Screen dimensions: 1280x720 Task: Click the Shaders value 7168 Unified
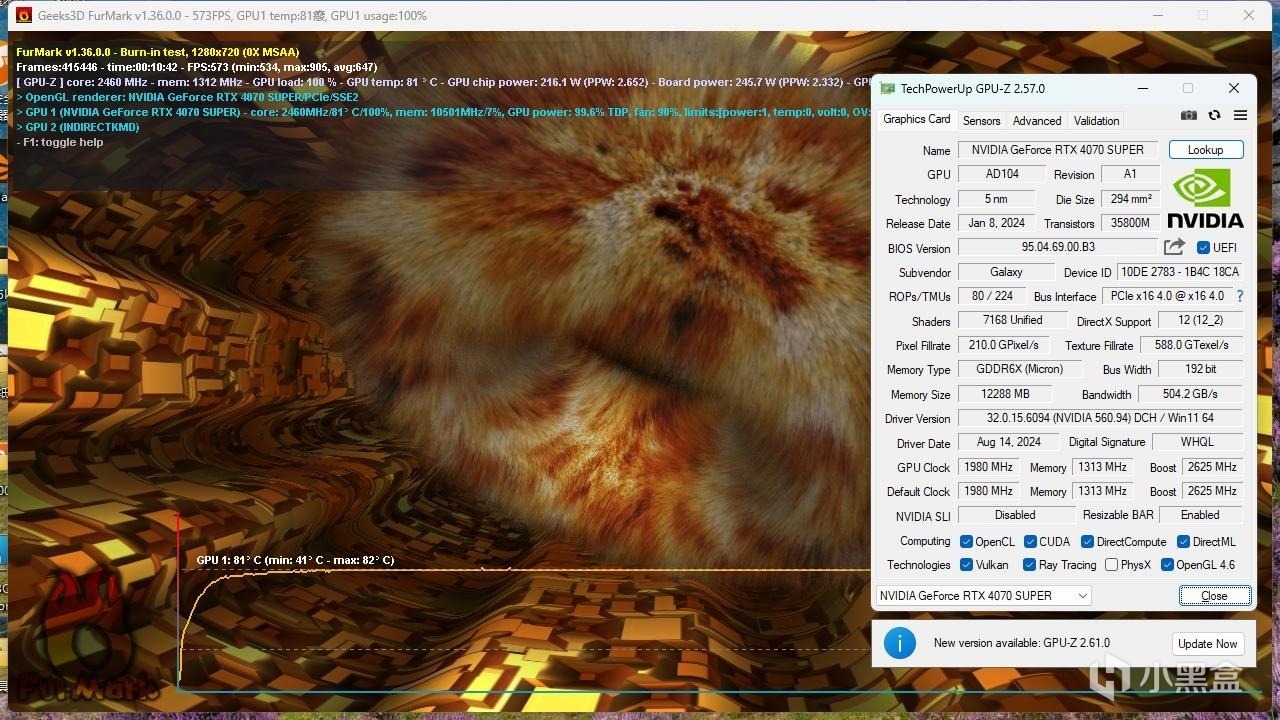(x=1012, y=320)
